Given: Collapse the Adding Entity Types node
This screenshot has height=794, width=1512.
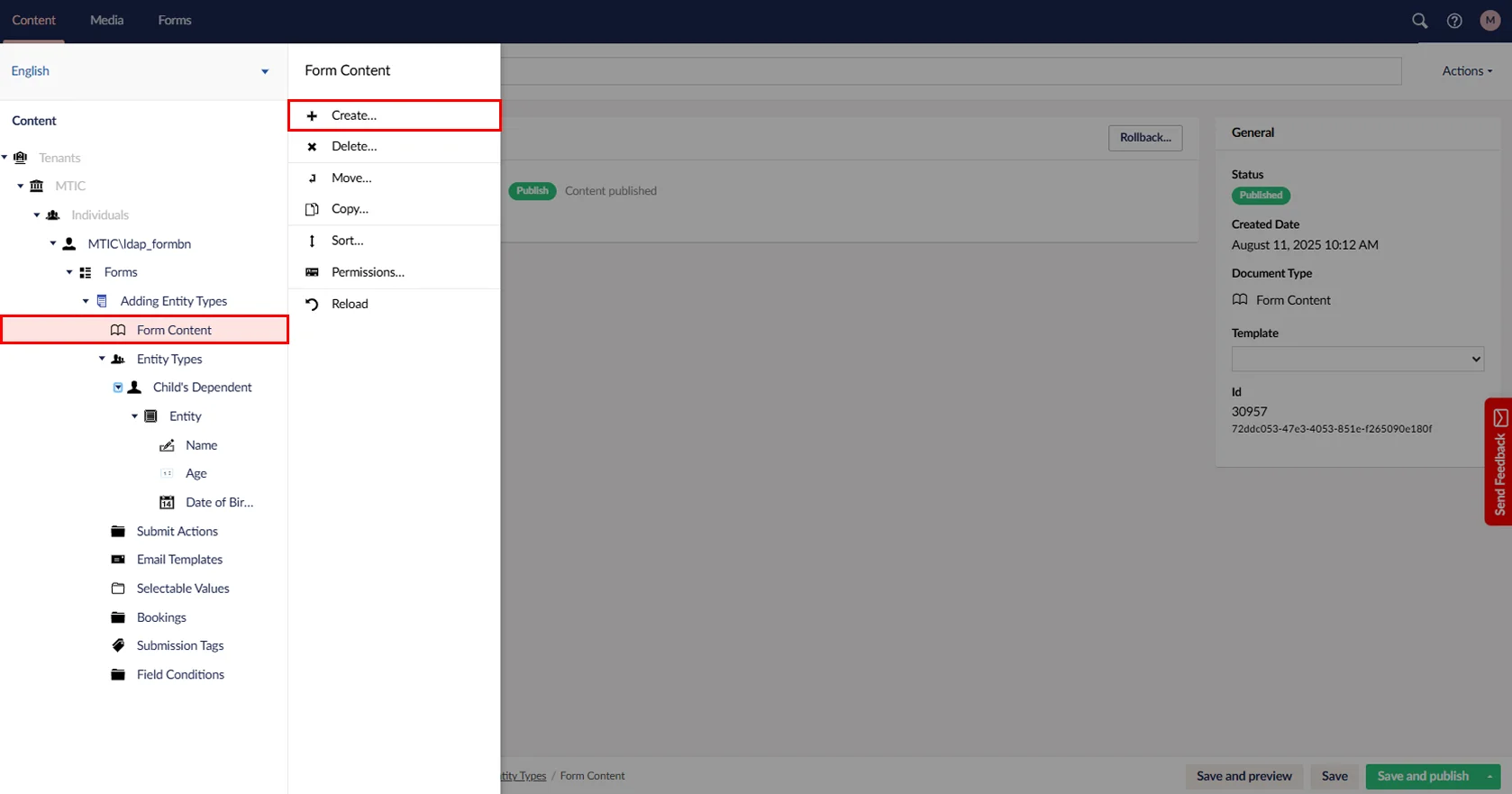Looking at the screenshot, I should [x=86, y=301].
